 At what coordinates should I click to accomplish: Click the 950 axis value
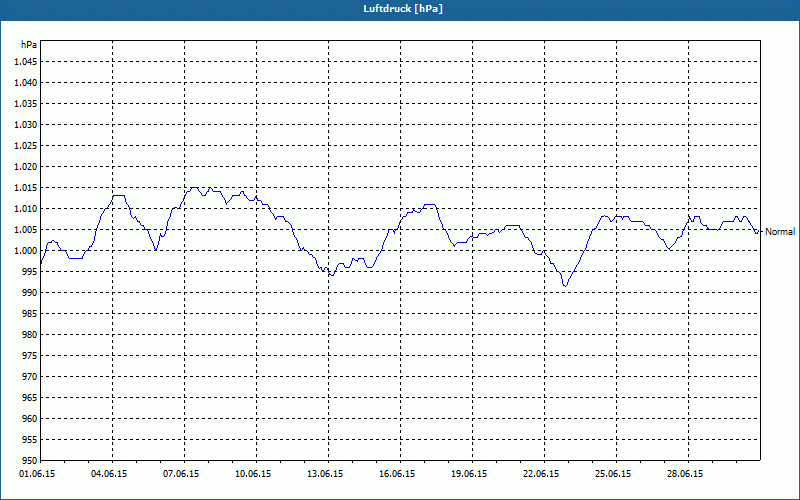30,460
